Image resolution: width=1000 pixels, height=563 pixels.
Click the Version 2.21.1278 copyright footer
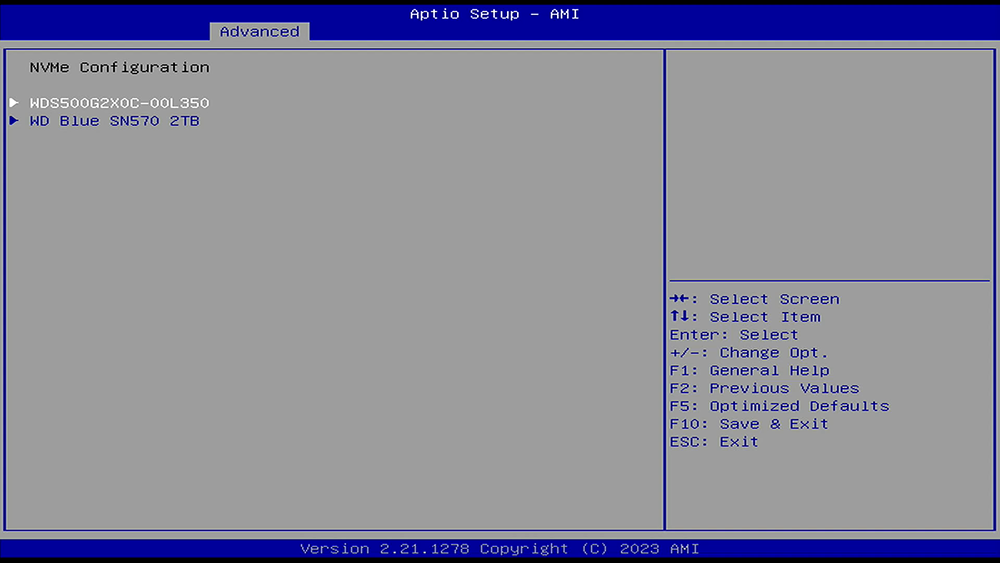(499, 548)
